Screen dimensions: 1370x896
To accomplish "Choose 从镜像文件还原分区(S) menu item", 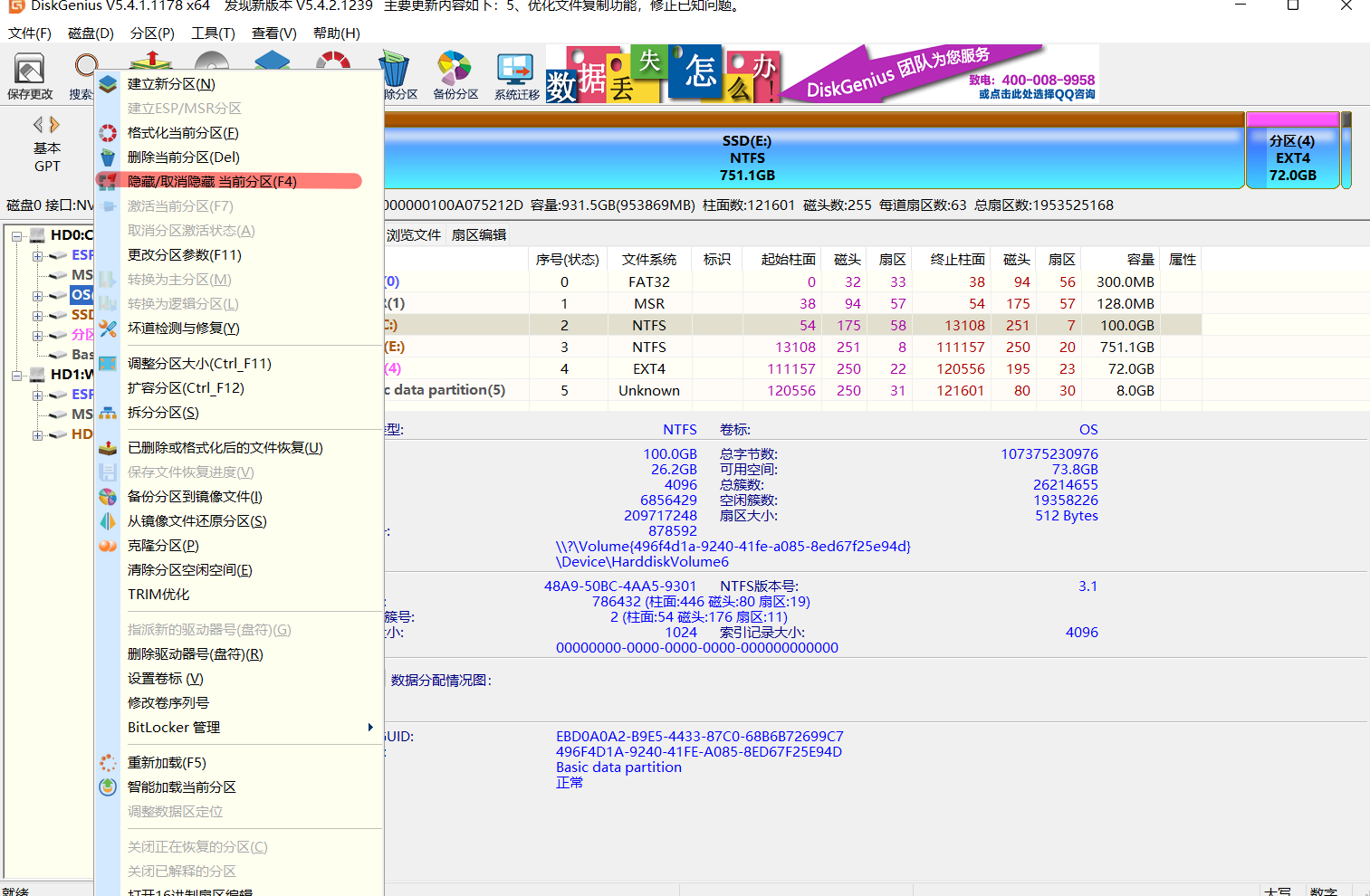I will [x=197, y=521].
